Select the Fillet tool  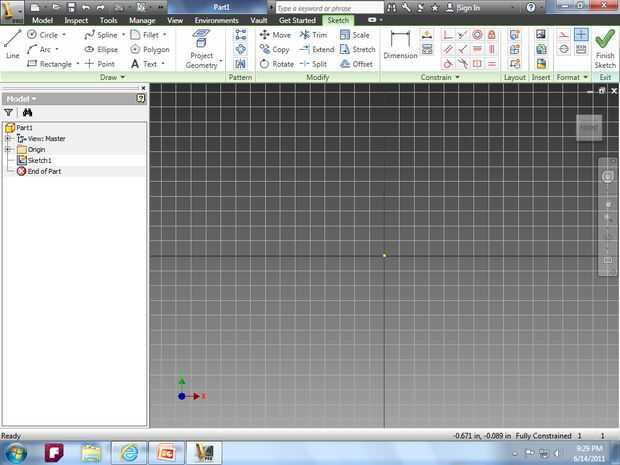tap(145, 35)
